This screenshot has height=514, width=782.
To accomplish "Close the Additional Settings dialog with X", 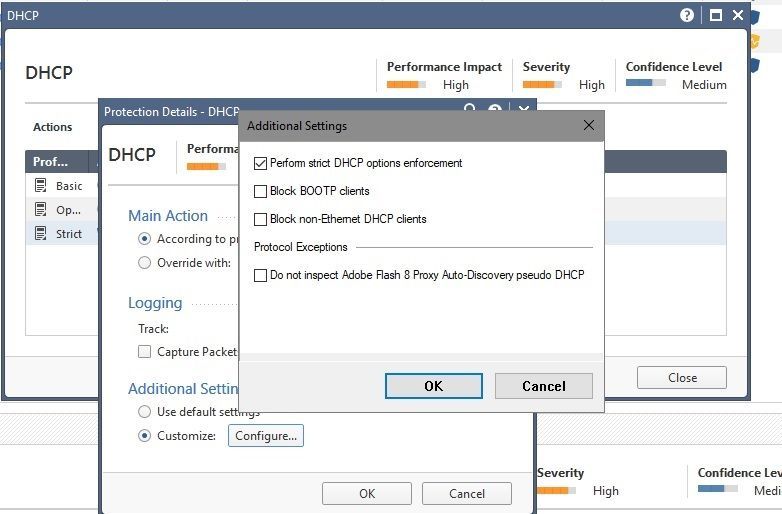I will pyautogui.click(x=589, y=126).
